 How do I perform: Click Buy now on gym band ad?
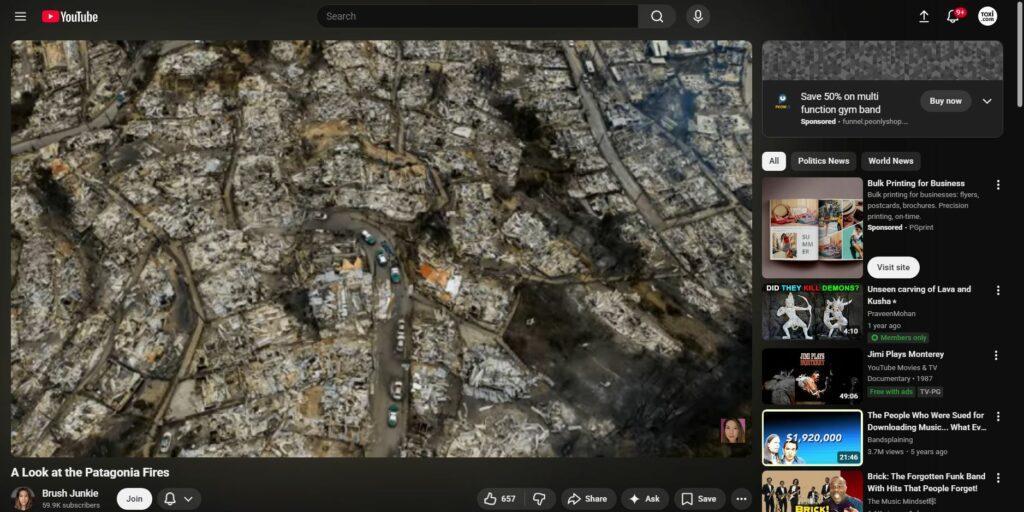click(945, 101)
